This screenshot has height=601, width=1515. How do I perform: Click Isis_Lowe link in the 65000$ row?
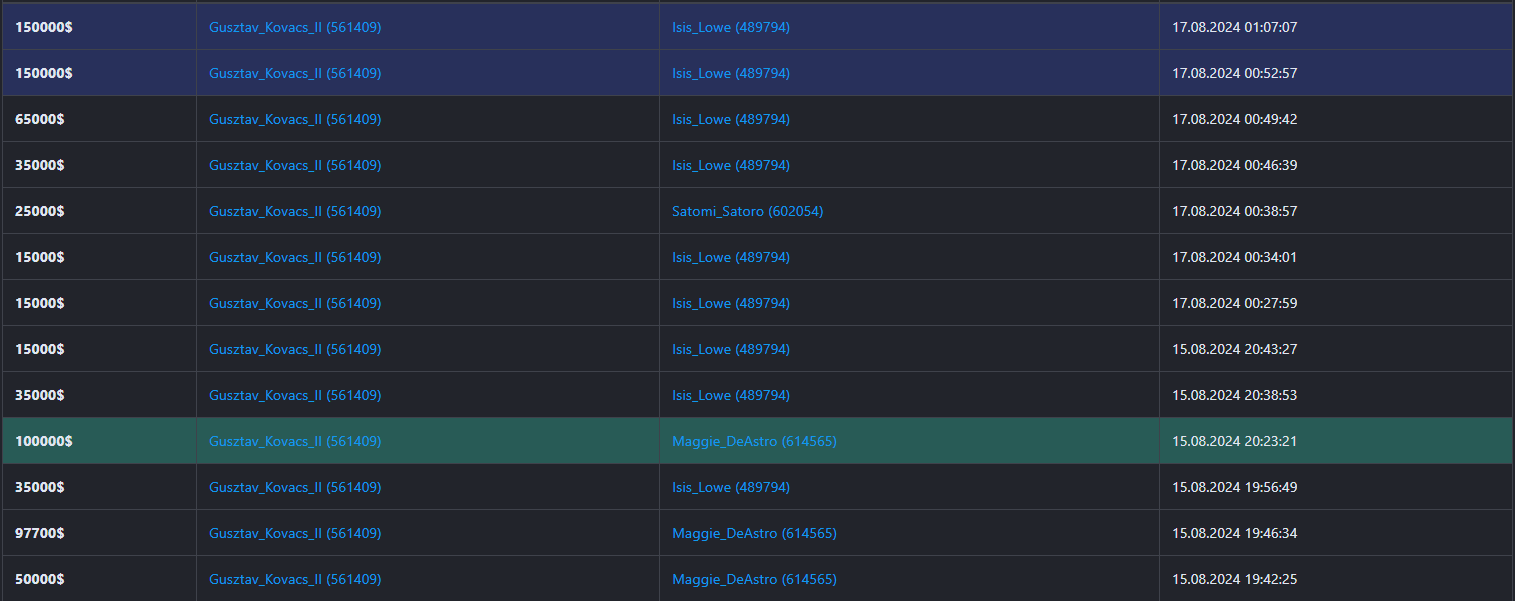[730, 119]
